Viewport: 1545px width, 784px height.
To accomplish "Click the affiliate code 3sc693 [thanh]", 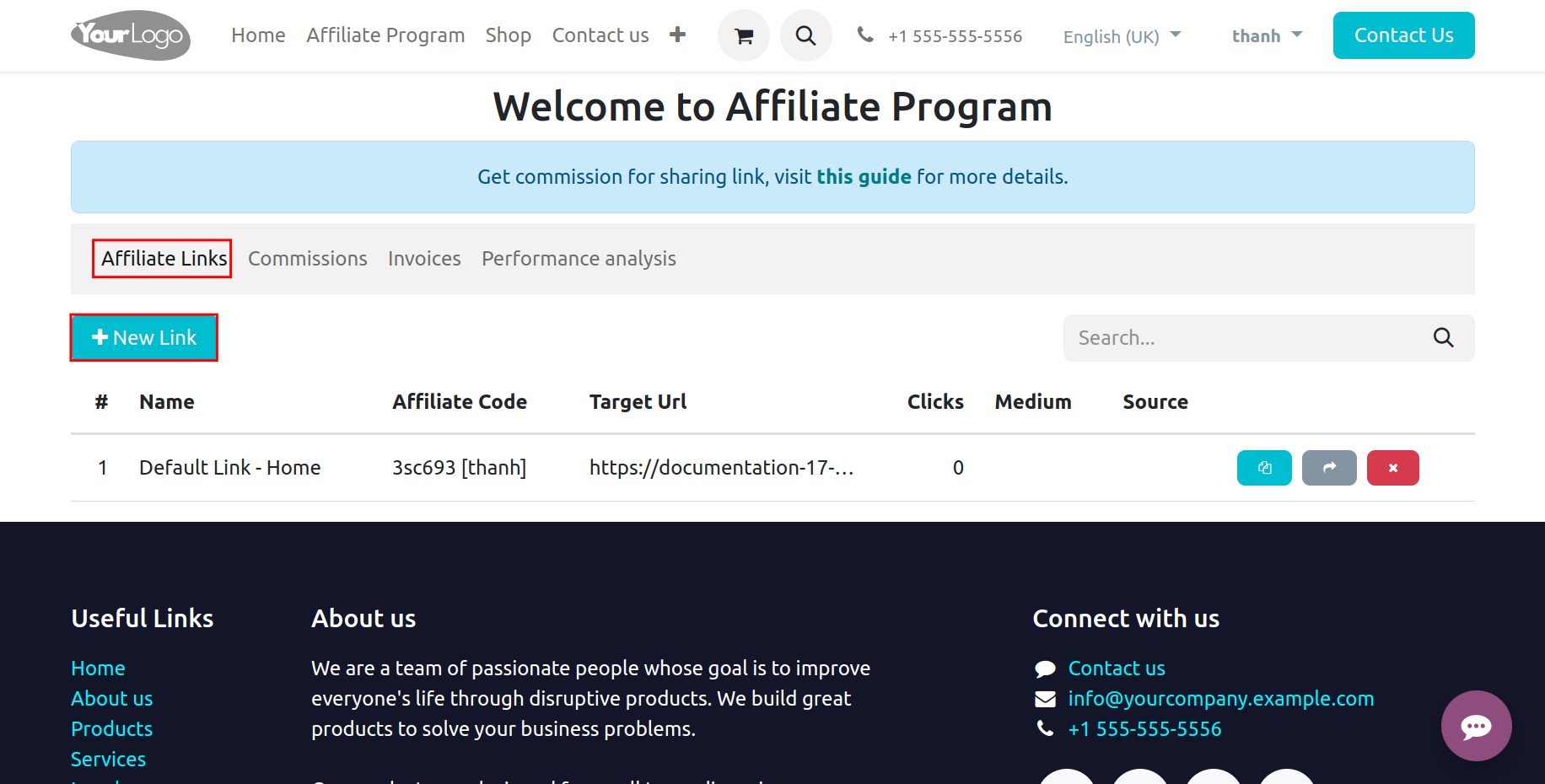I will pos(460,468).
